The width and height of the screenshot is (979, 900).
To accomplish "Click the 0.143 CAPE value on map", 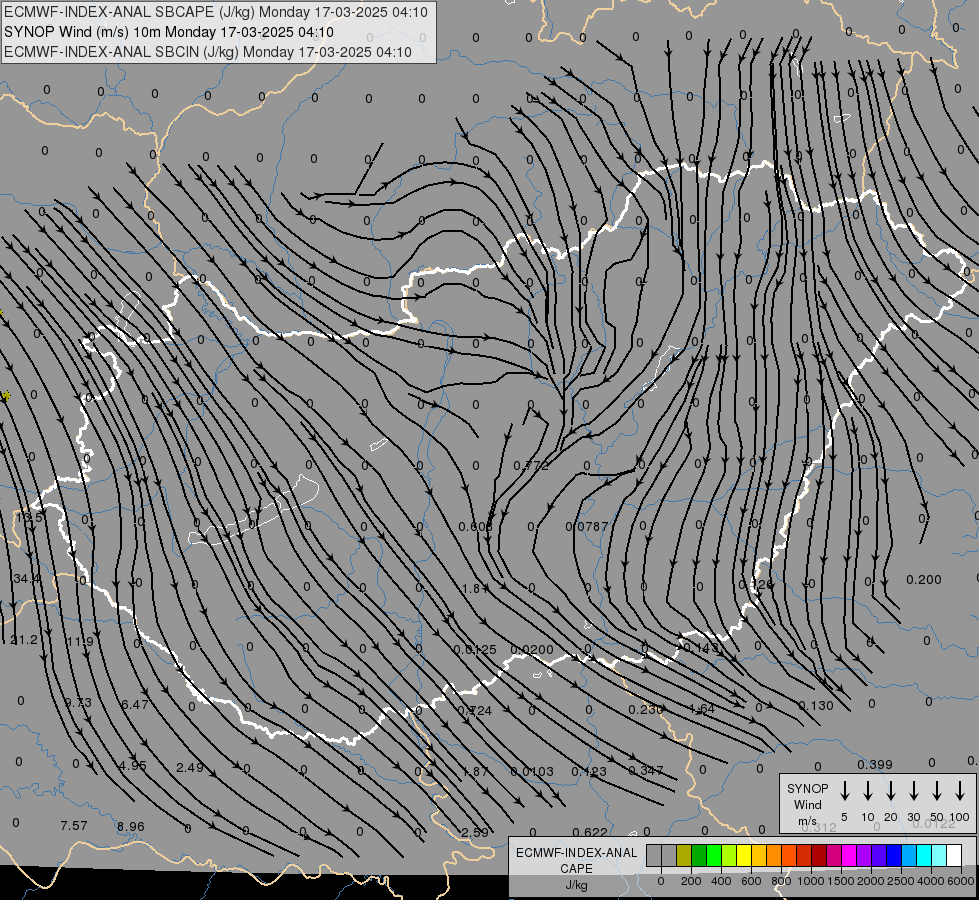I will point(701,648).
